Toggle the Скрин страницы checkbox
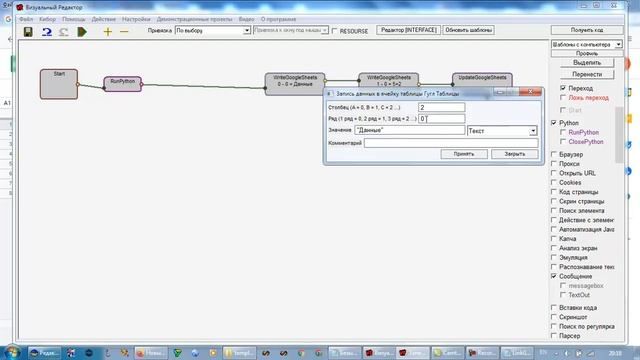 554,201
